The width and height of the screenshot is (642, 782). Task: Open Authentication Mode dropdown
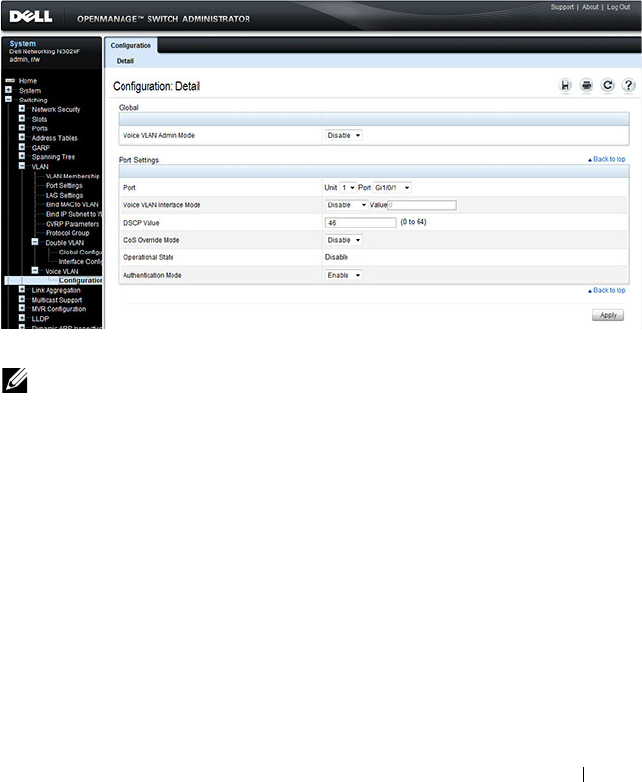[343, 275]
